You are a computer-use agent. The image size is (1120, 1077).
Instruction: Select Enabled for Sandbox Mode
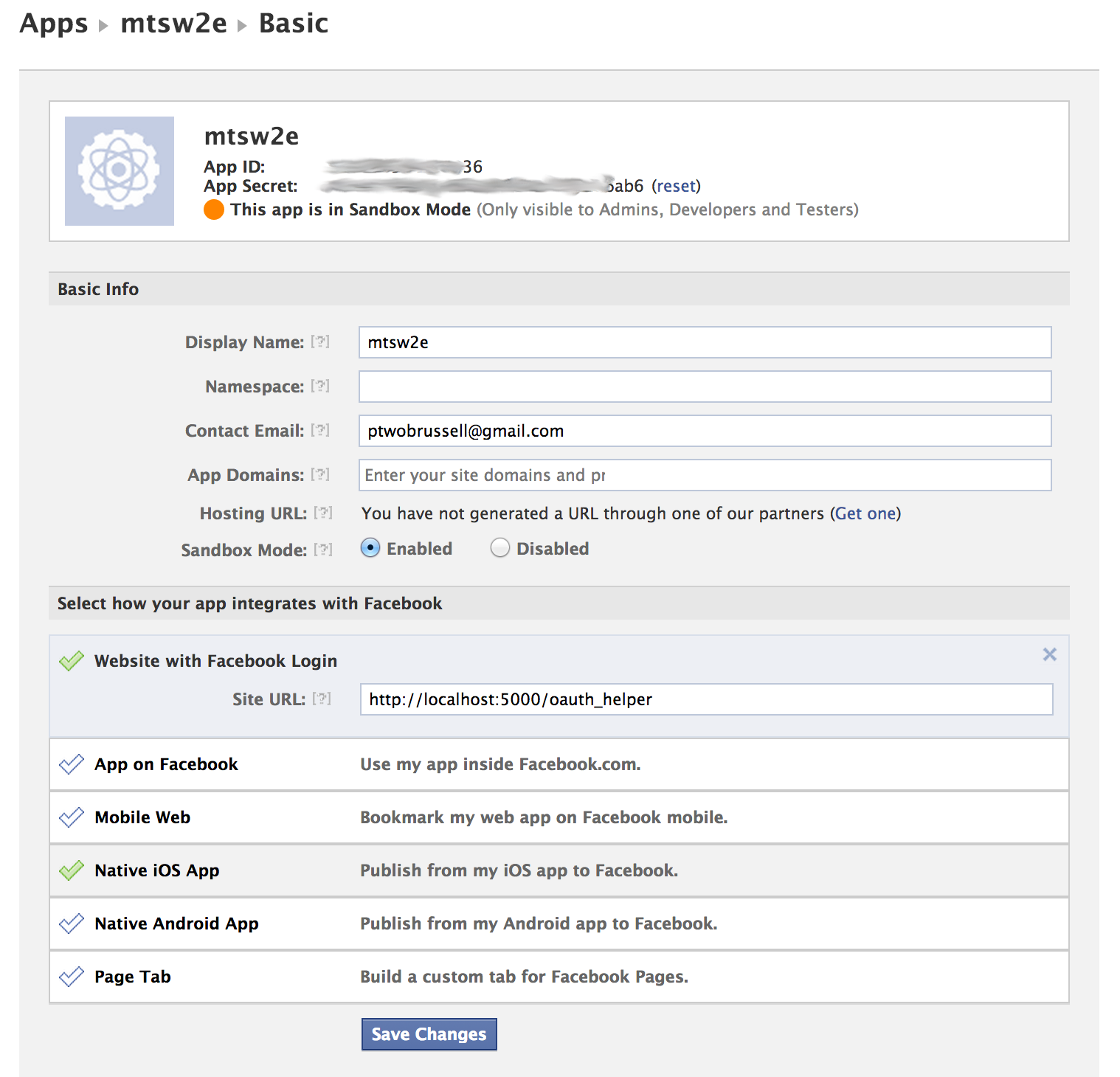tap(370, 548)
